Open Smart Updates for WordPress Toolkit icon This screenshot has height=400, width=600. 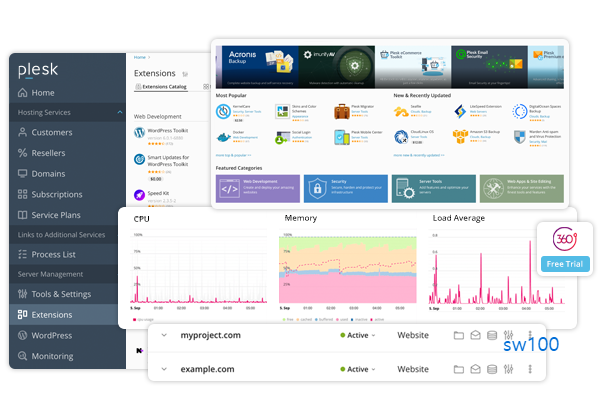(139, 159)
